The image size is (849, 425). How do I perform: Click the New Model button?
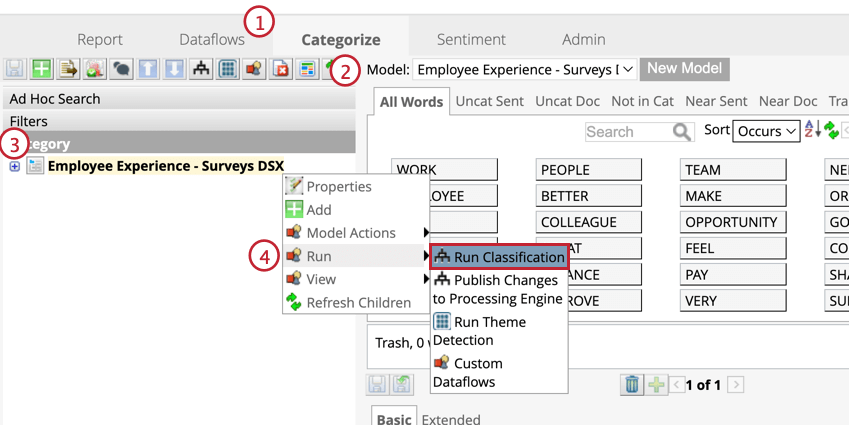(684, 69)
